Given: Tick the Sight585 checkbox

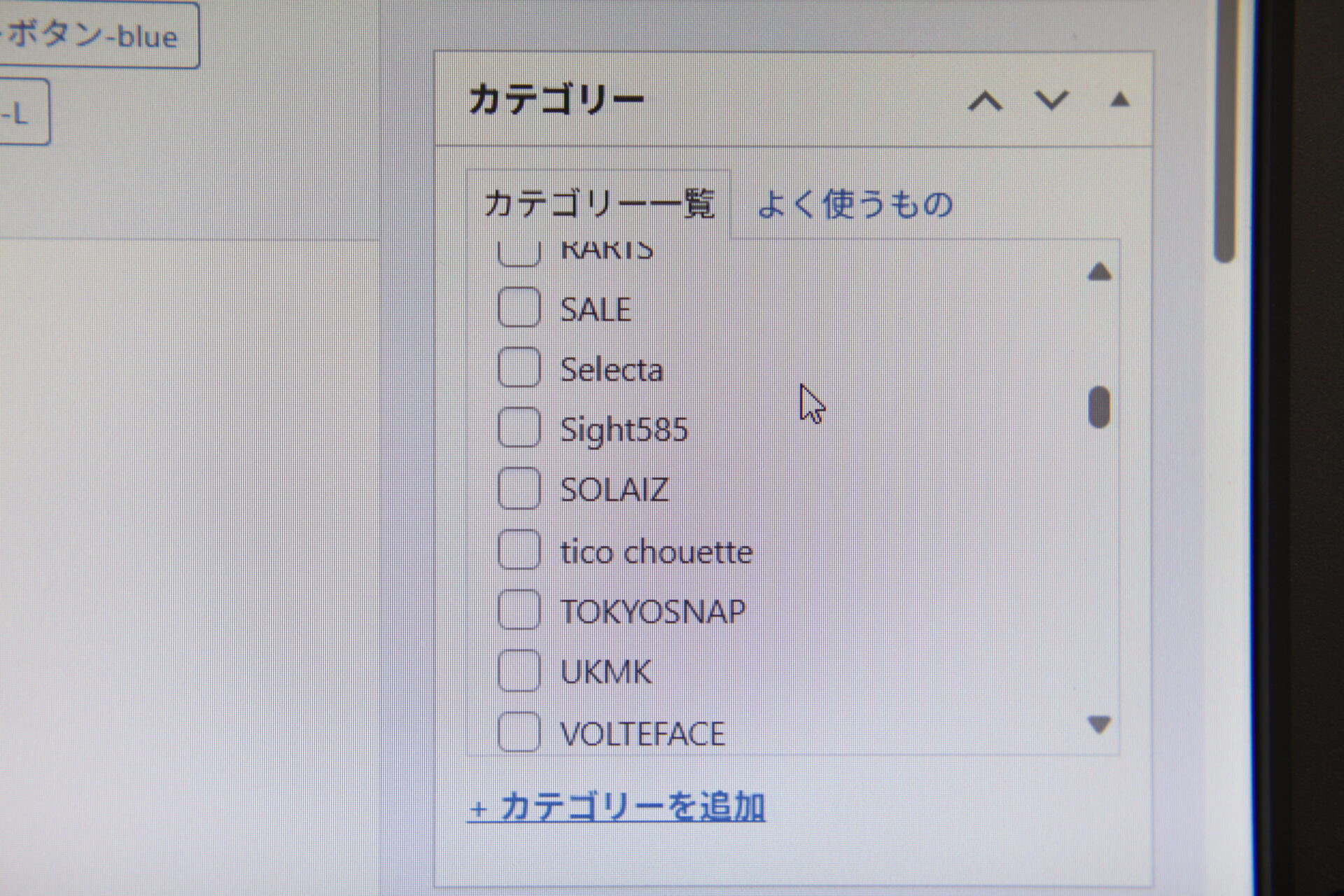Looking at the screenshot, I should 519,428.
